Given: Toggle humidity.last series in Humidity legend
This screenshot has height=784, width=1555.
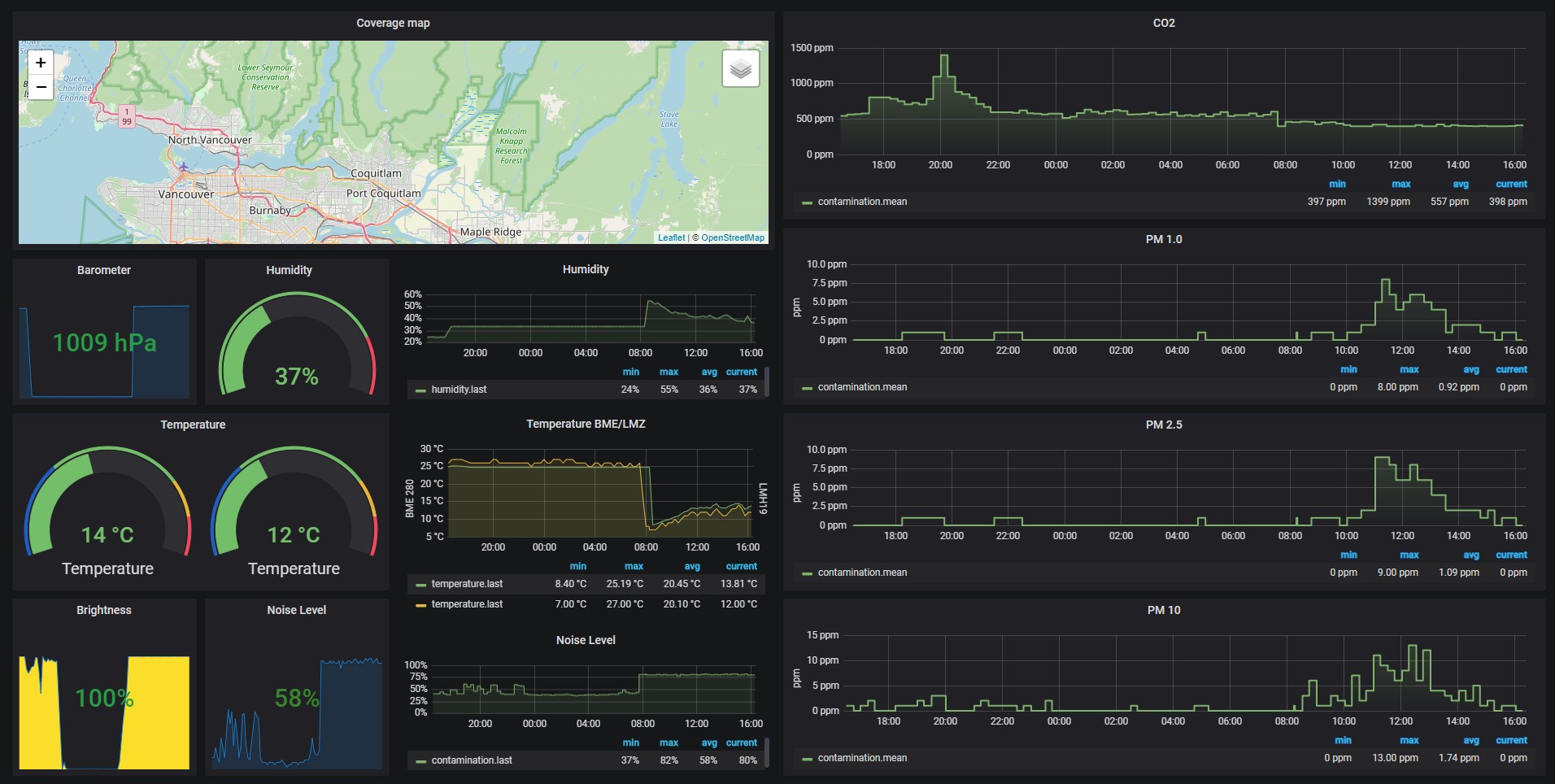Looking at the screenshot, I should [x=459, y=390].
